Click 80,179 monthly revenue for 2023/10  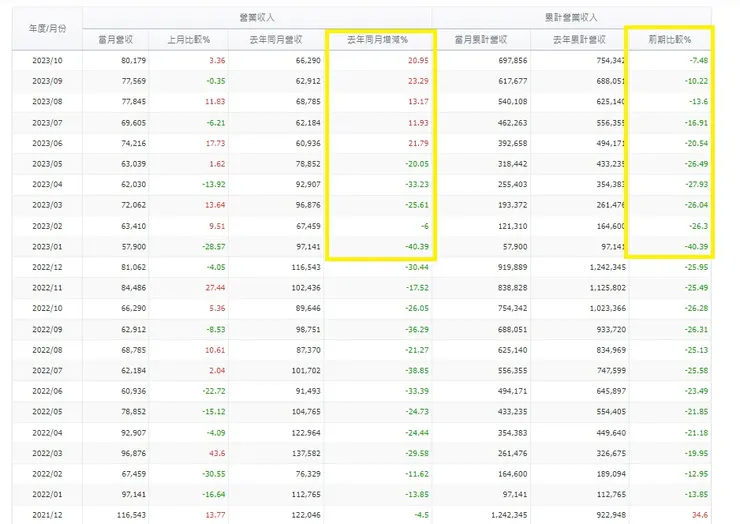click(134, 60)
